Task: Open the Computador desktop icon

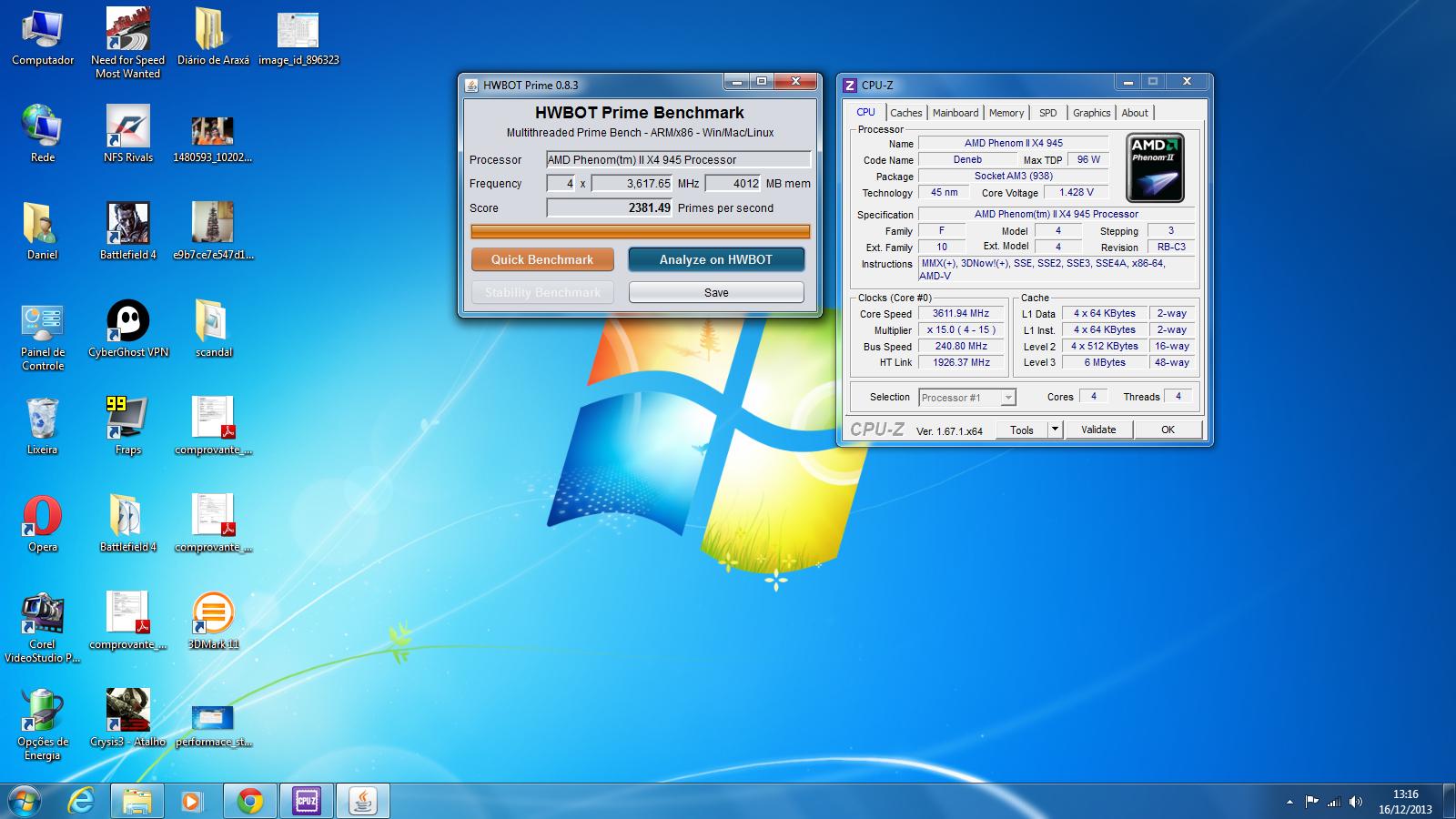Action: [x=42, y=36]
